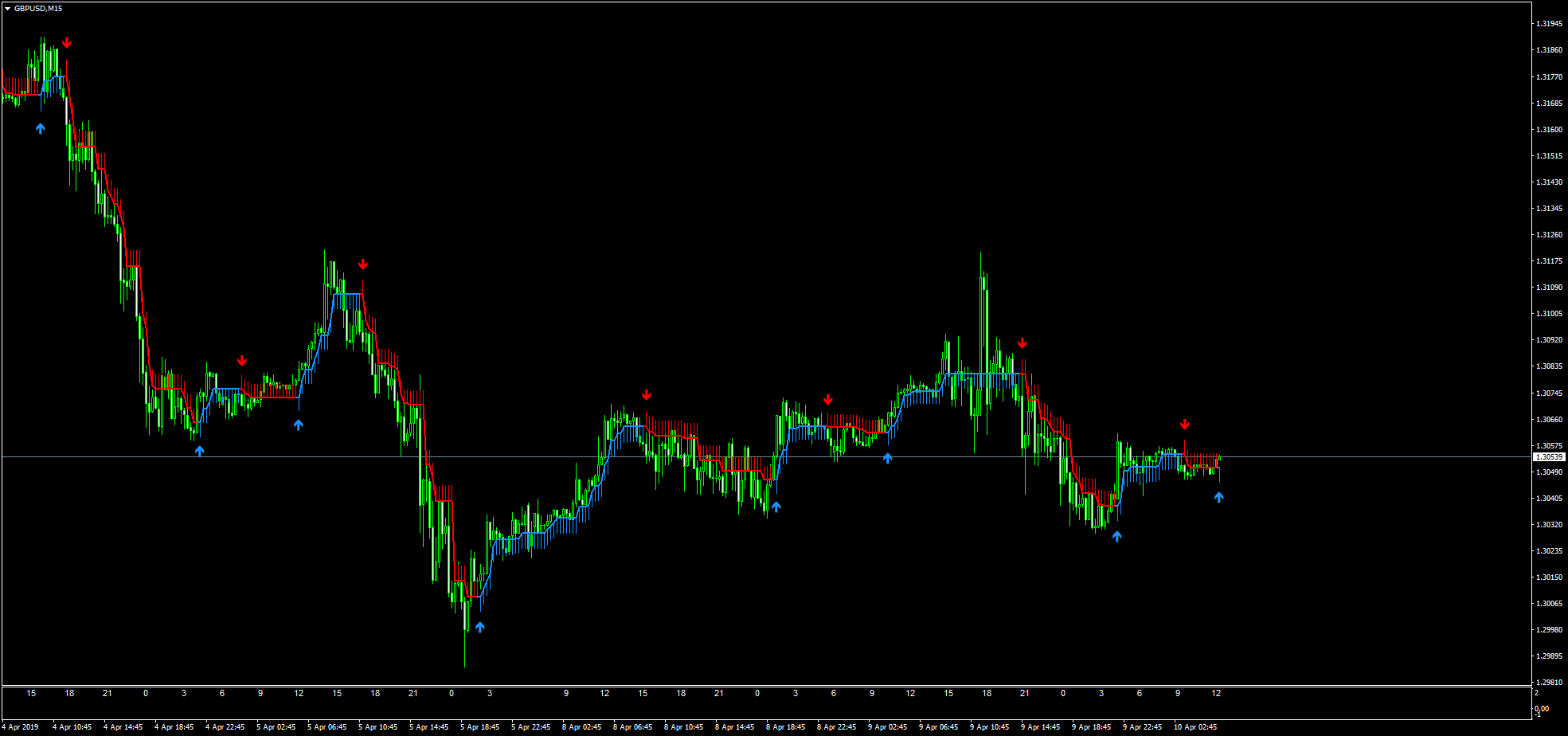
Task: Open the dropdown triangle beside GBPUSD,M15
Action: pyautogui.click(x=7, y=9)
